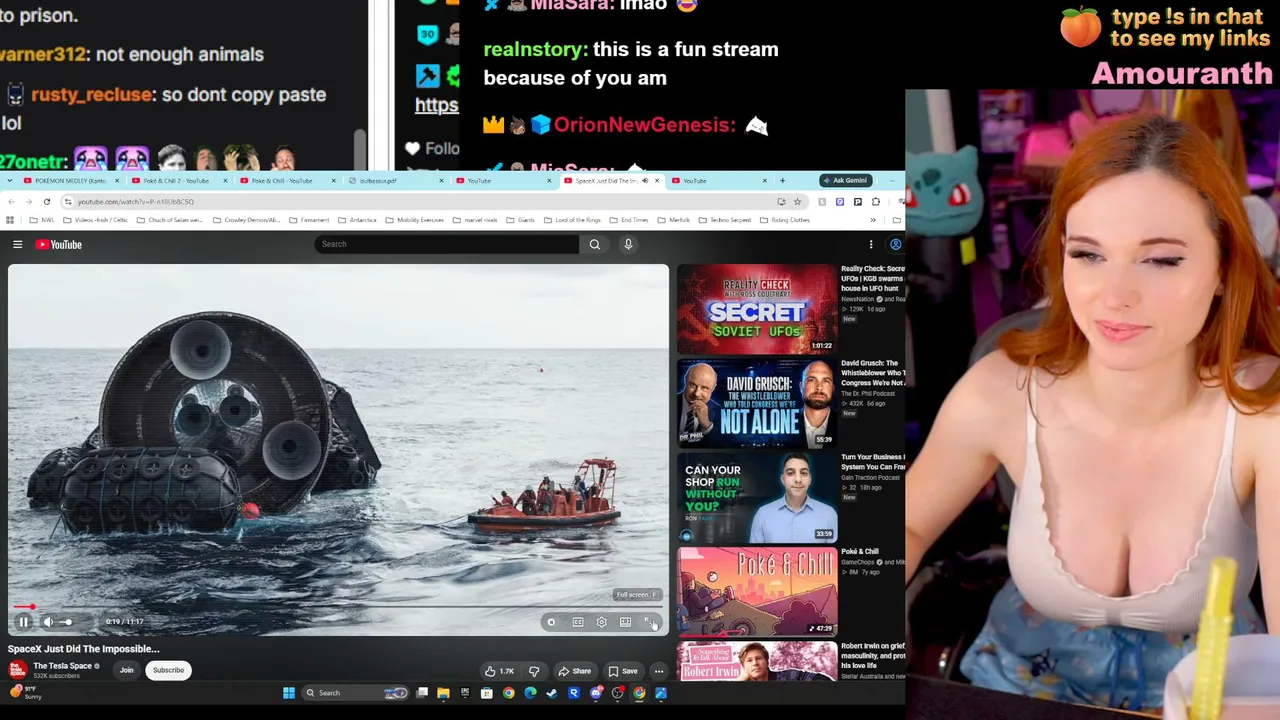The image size is (1280, 720).
Task: Reload the YouTube page
Action: click(x=47, y=202)
